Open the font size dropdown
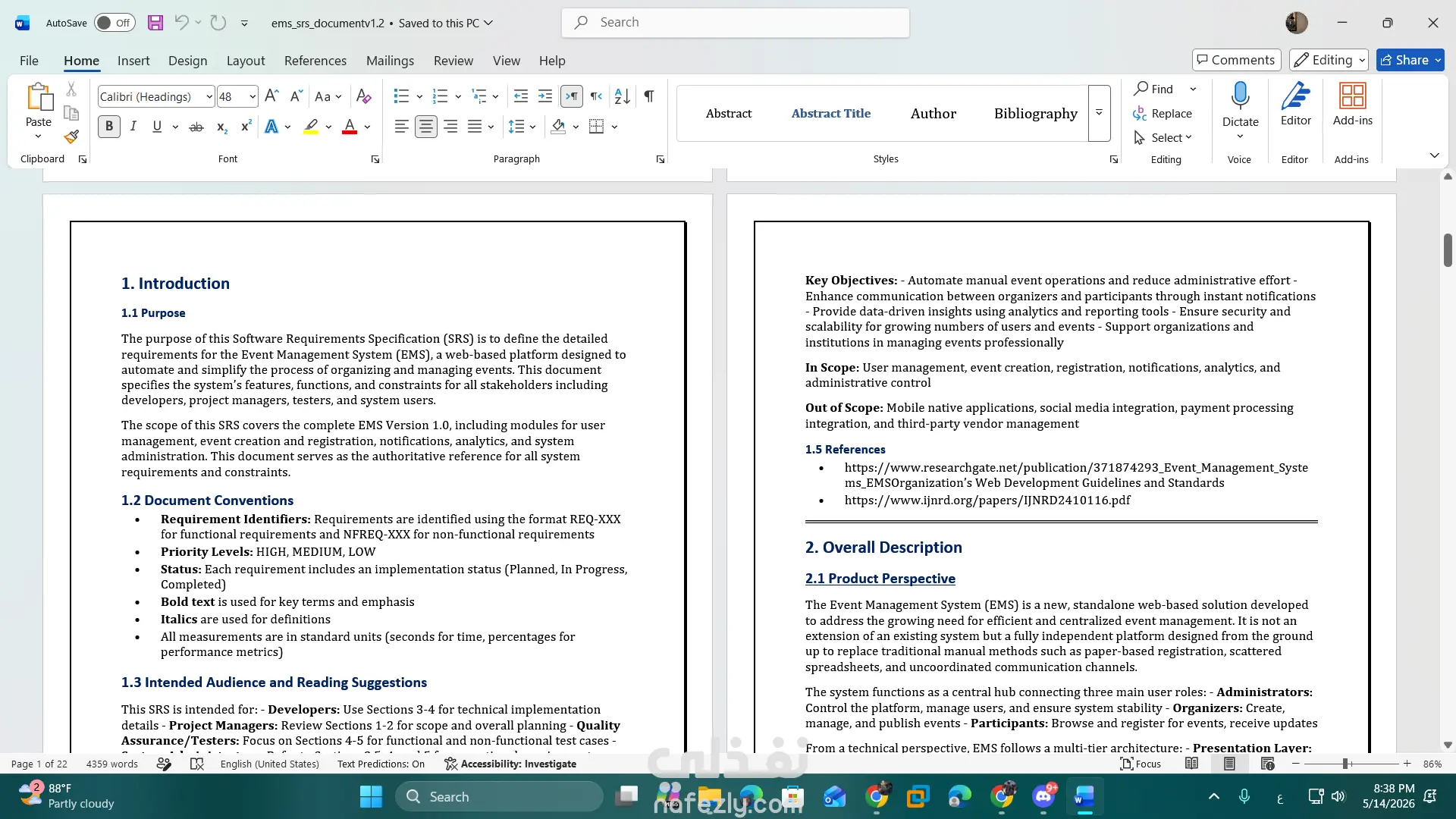Viewport: 1456px width, 819px height. click(x=253, y=97)
